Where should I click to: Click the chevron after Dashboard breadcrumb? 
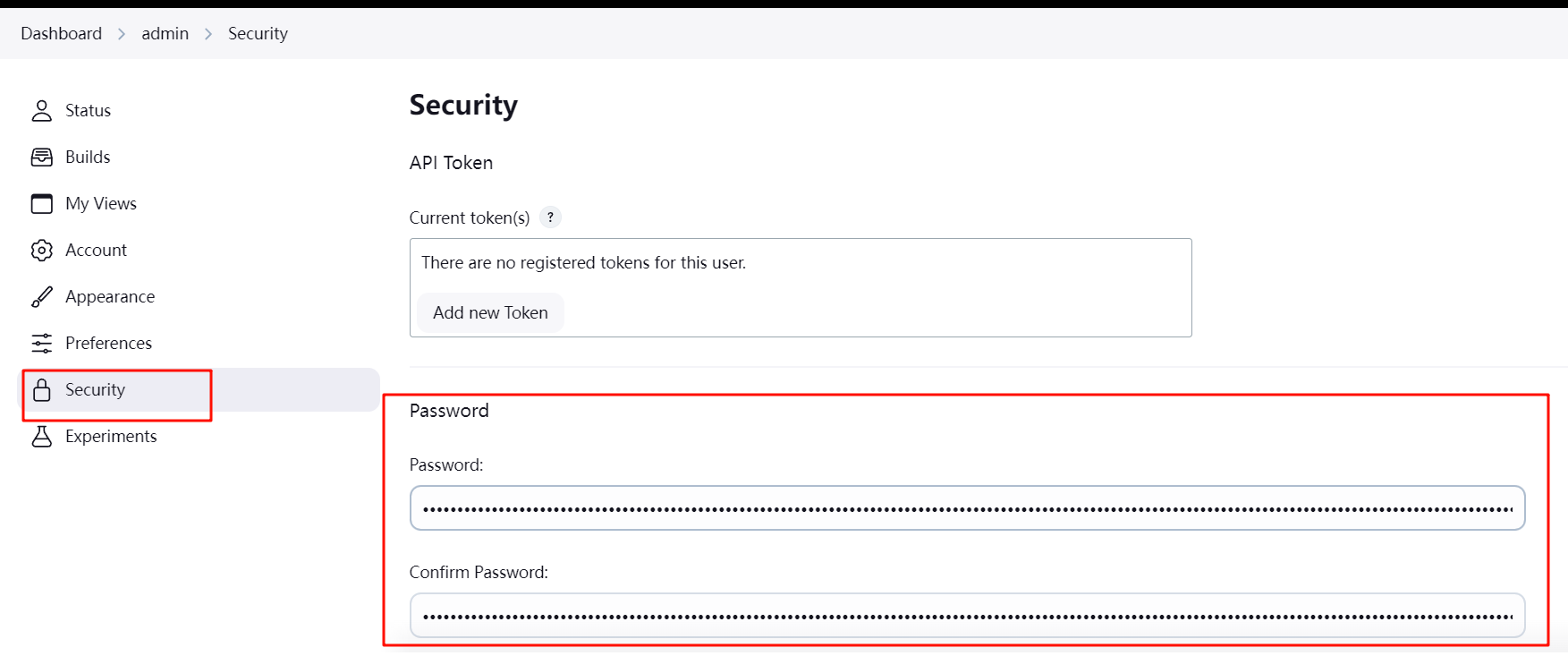(x=122, y=34)
